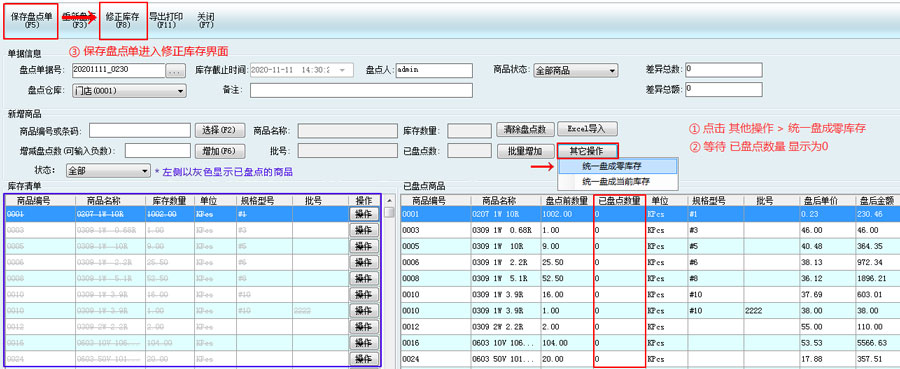Click the 增加(F6) button
This screenshot has height=369, width=900.
pyautogui.click(x=220, y=151)
